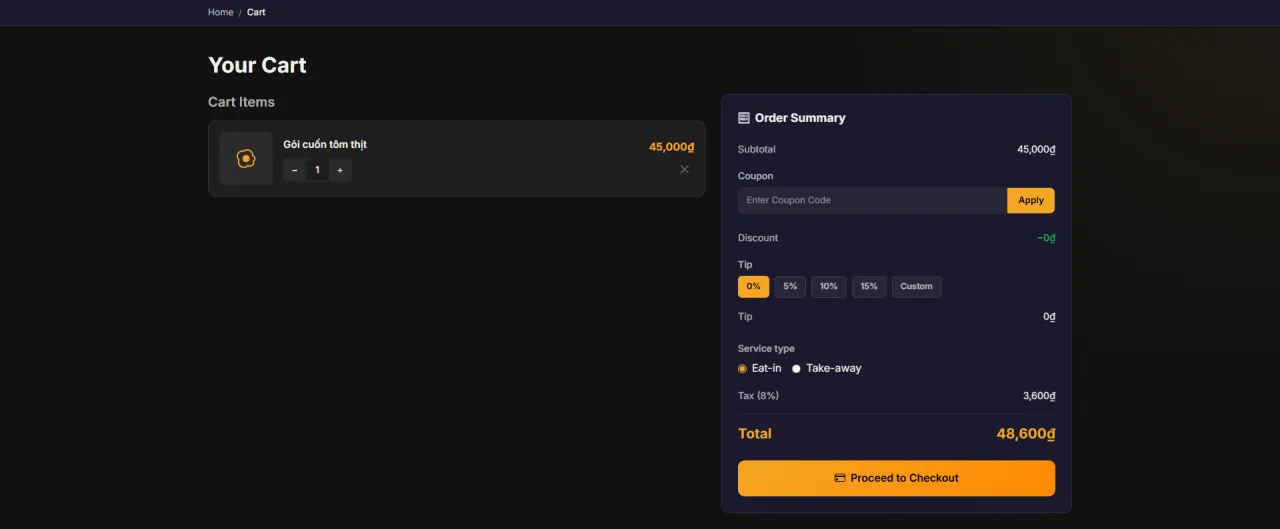This screenshot has width=1280, height=529.
Task: Click the total amount 48,600₫
Action: tap(1026, 434)
